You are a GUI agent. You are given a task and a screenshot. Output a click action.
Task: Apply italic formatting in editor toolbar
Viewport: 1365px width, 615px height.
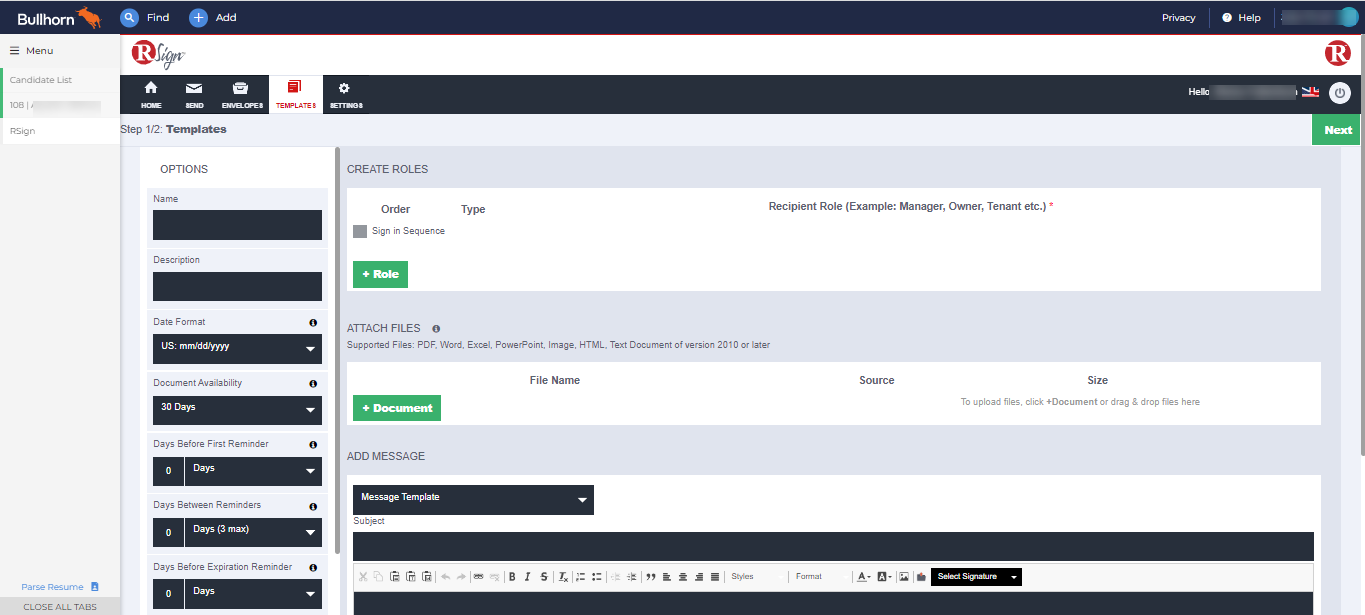pyautogui.click(x=528, y=577)
